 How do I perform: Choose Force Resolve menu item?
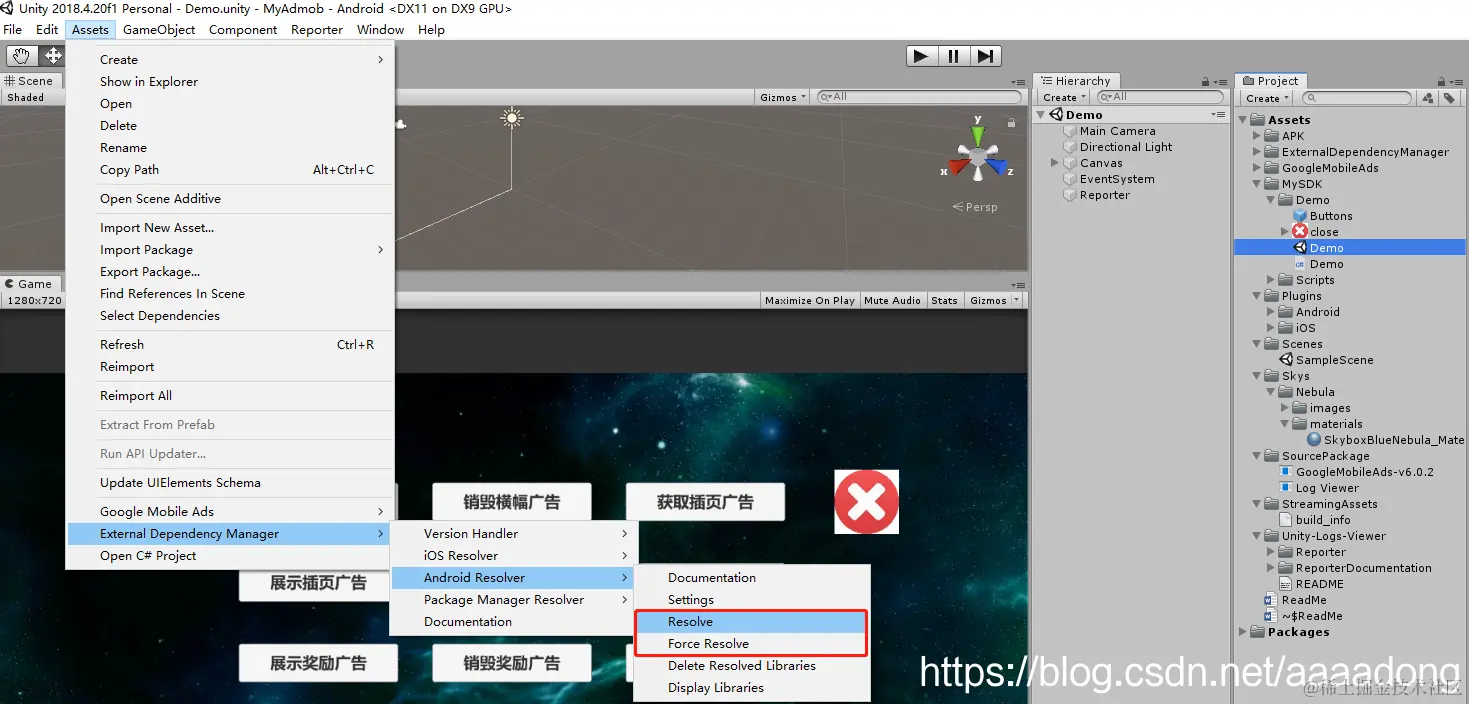(752, 644)
